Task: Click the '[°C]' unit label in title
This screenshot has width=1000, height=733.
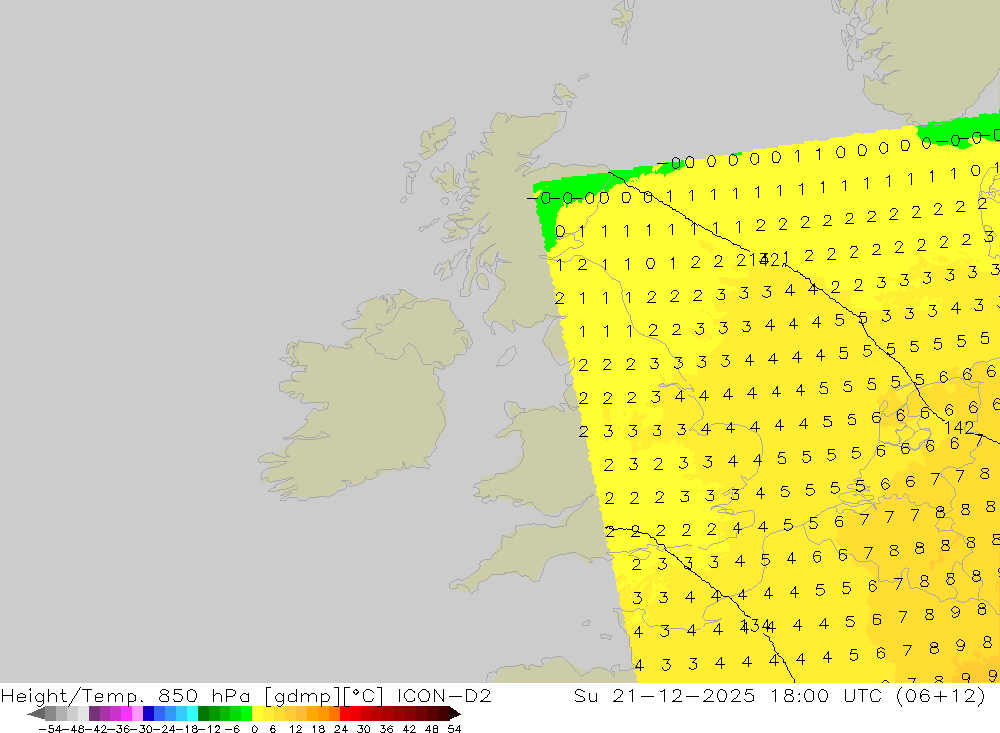Action: pyautogui.click(x=363, y=695)
